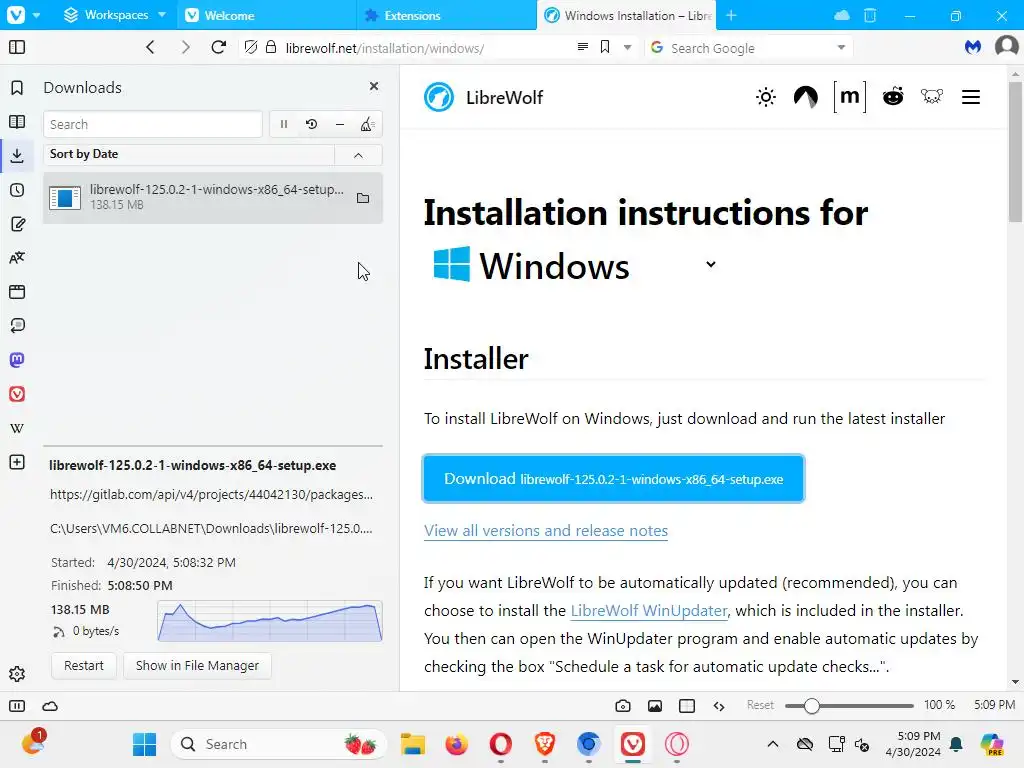This screenshot has width=1024, height=768.
Task: Click Download librewolf setup.exe button
Action: pyautogui.click(x=613, y=479)
